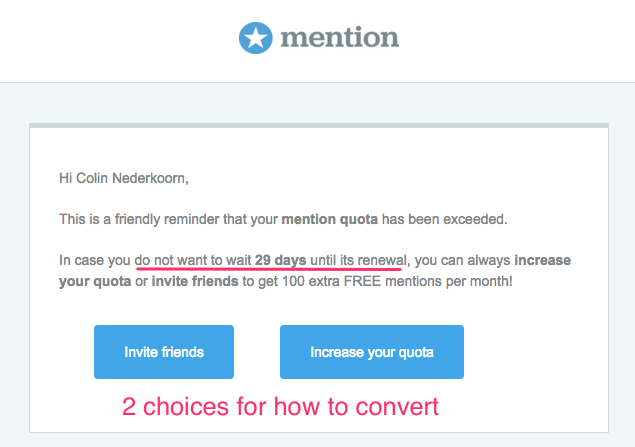Open the mention wordmark in the header
This screenshot has width=635, height=447.
tap(340, 37)
